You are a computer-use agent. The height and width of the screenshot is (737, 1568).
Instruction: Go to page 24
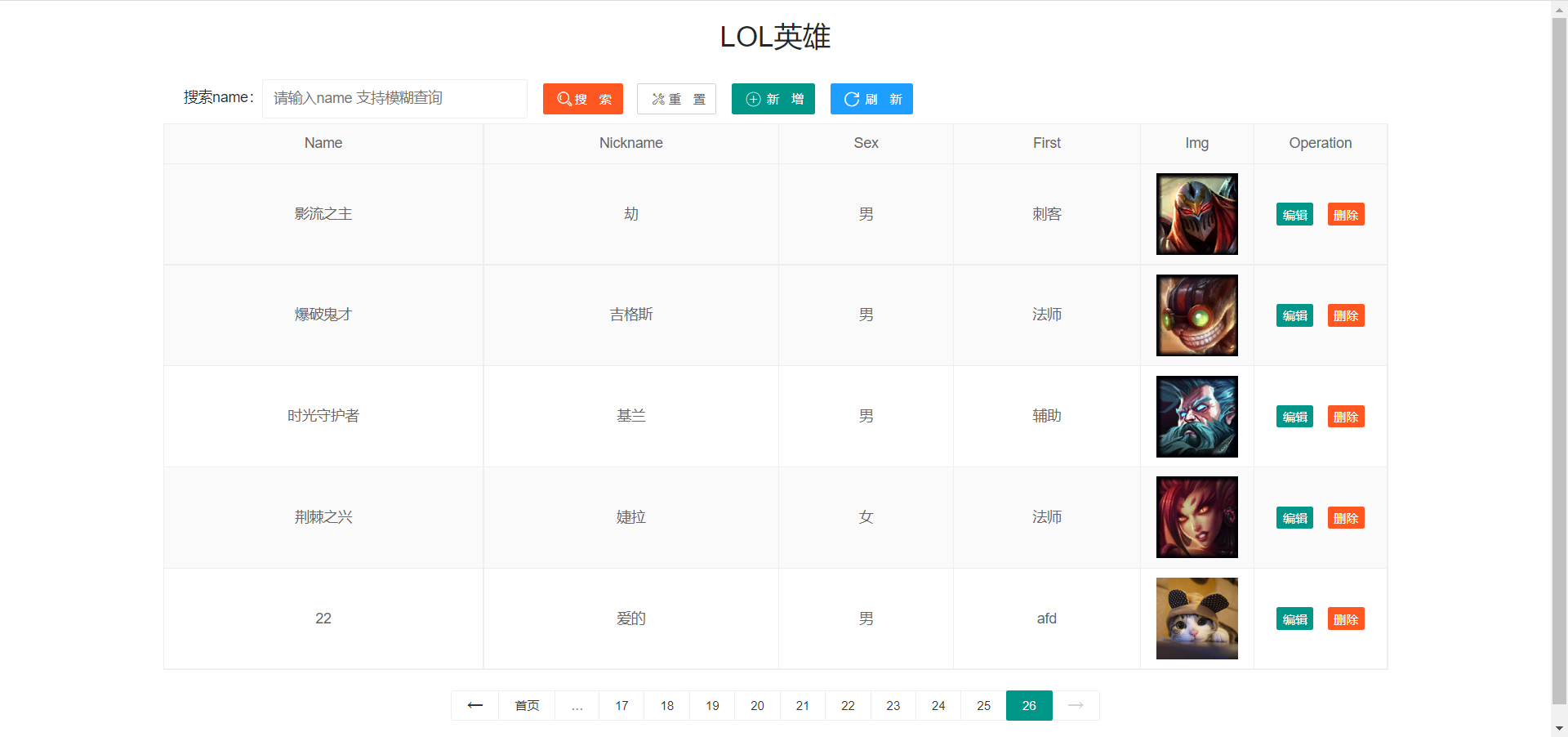click(x=938, y=705)
